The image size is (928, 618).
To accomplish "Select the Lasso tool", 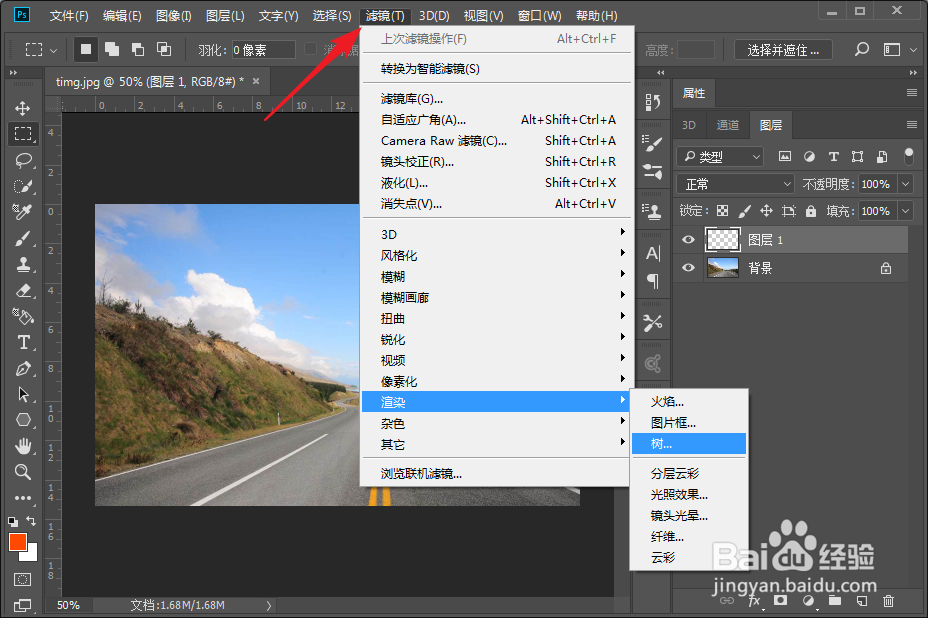I will [x=23, y=160].
